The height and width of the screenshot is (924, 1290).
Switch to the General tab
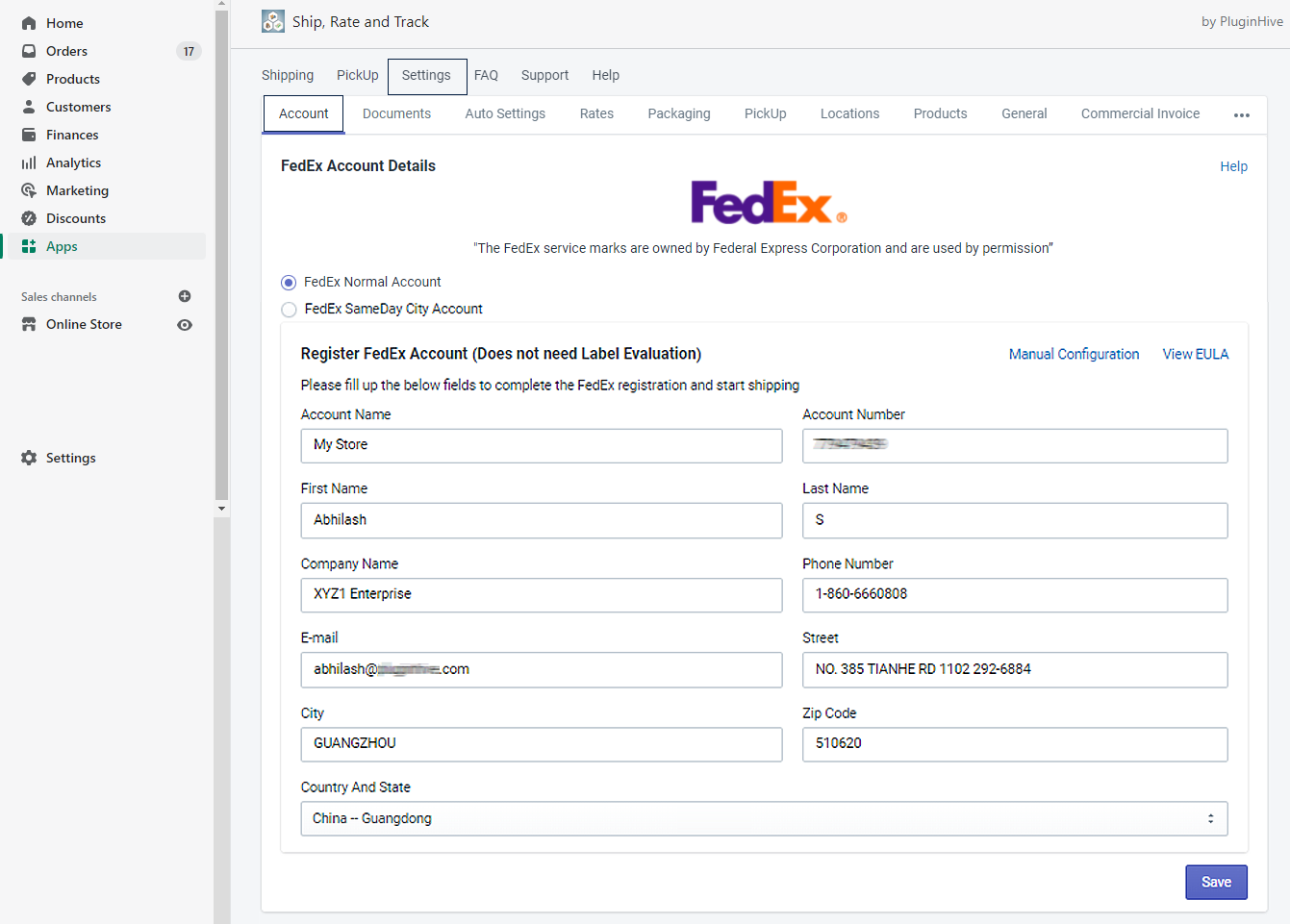(x=1024, y=113)
